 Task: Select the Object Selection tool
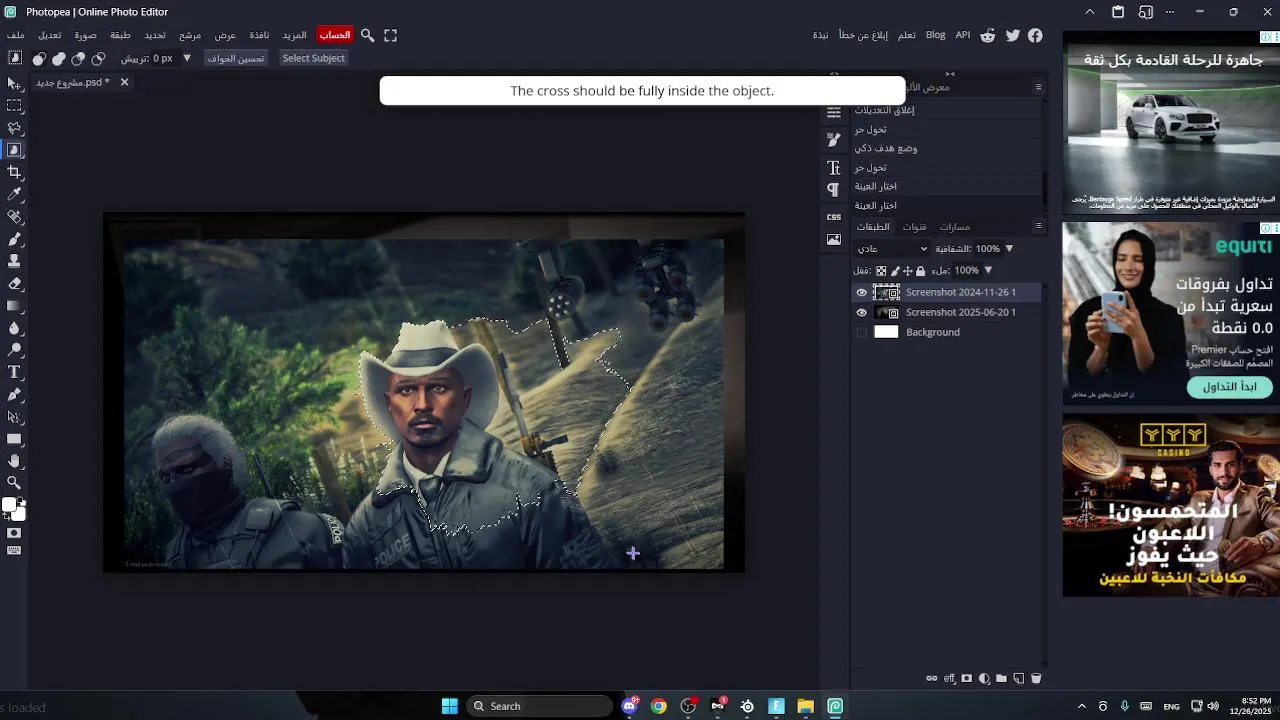pos(14,150)
